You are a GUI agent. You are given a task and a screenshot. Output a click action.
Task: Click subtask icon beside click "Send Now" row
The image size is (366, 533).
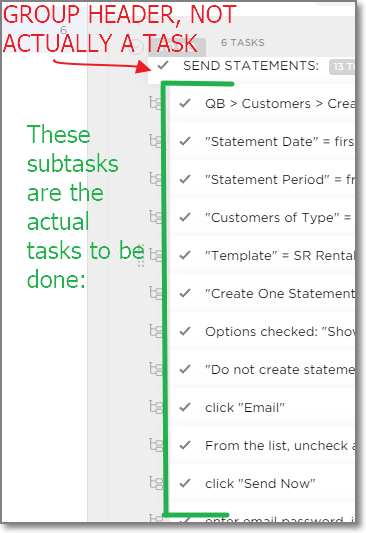[155, 483]
